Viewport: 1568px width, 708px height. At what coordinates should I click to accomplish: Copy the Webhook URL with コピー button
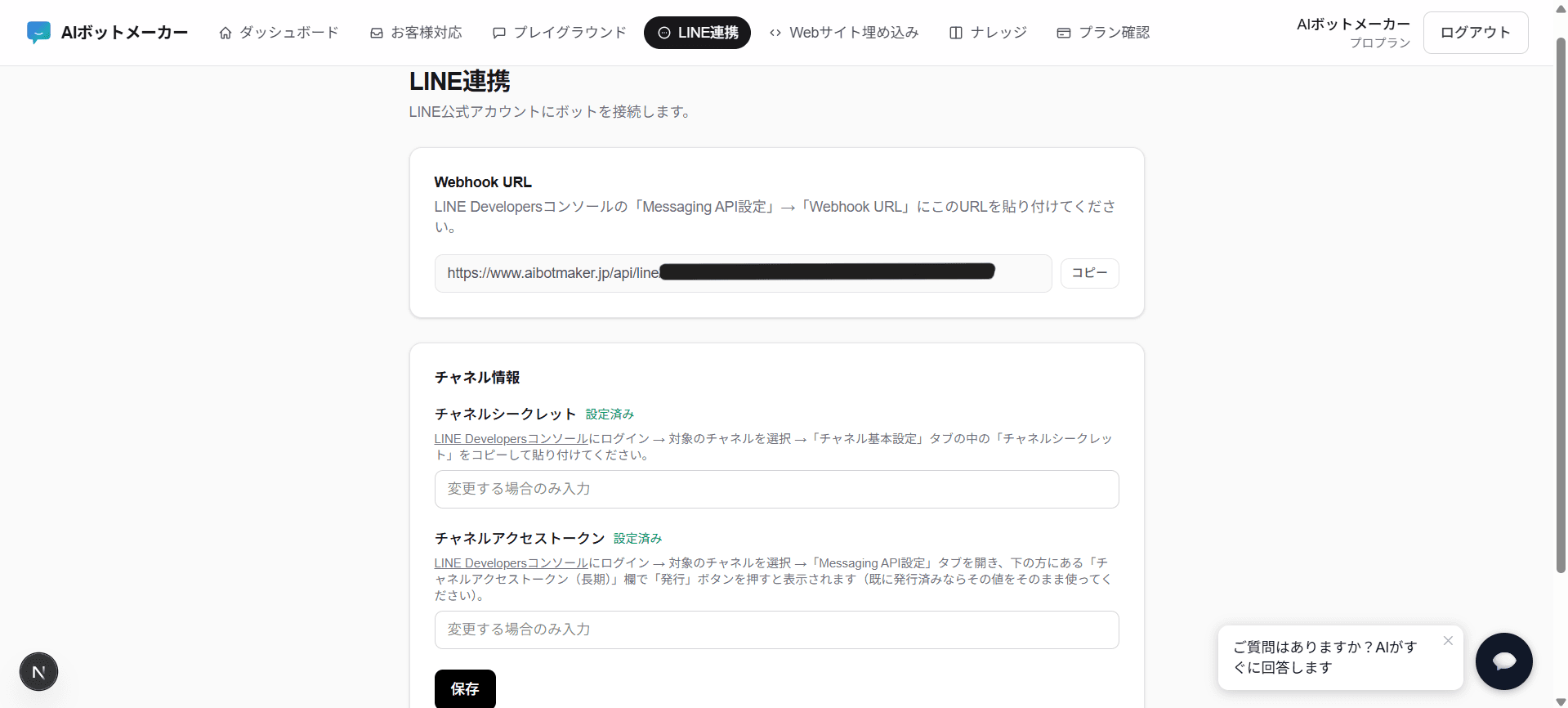click(1089, 273)
